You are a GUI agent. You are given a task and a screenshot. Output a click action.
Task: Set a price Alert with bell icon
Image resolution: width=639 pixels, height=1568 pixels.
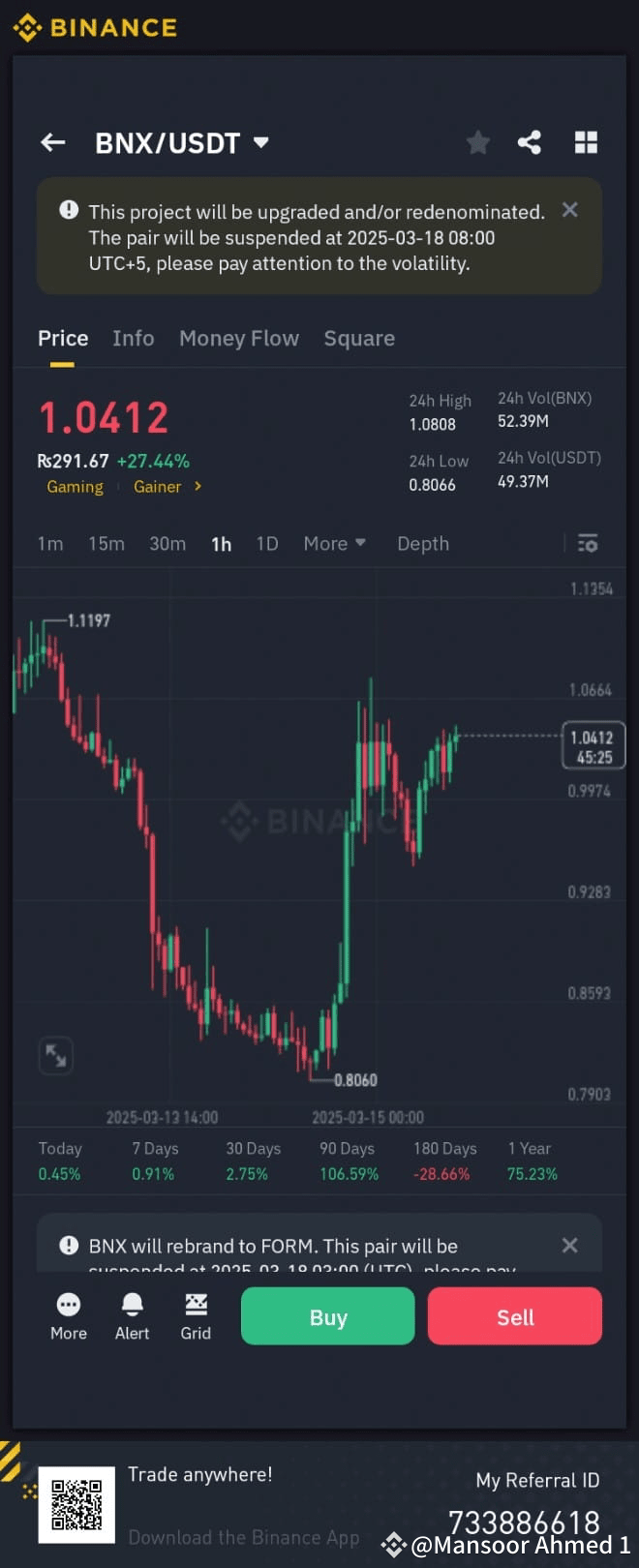click(133, 1316)
